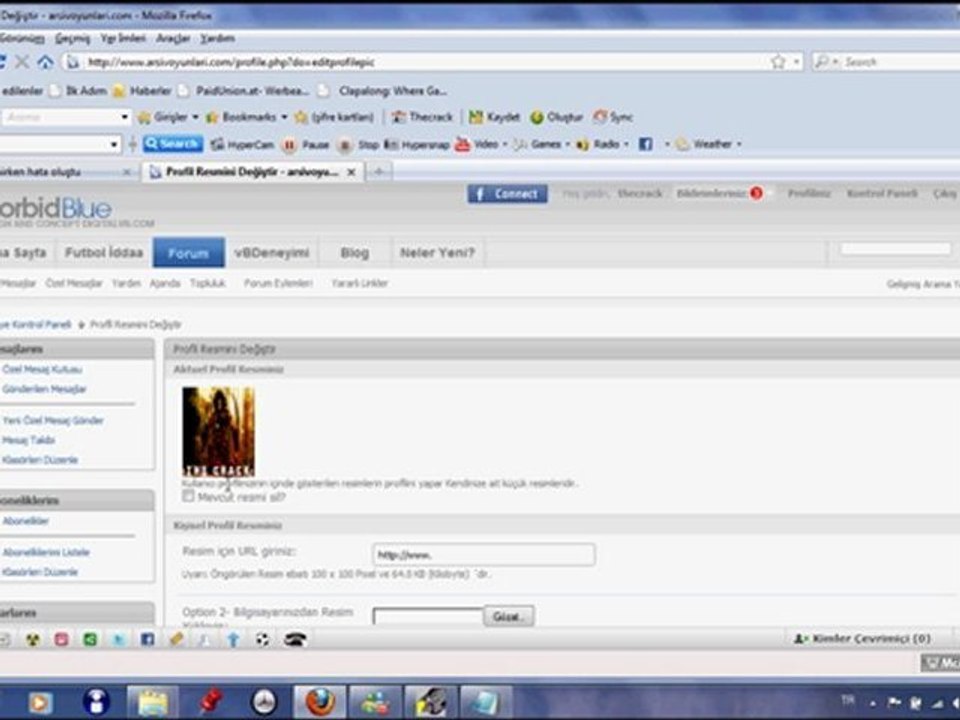The height and width of the screenshot is (720, 960).
Task: Close the Profil Resmini Değiştir tab
Action: tap(351, 173)
